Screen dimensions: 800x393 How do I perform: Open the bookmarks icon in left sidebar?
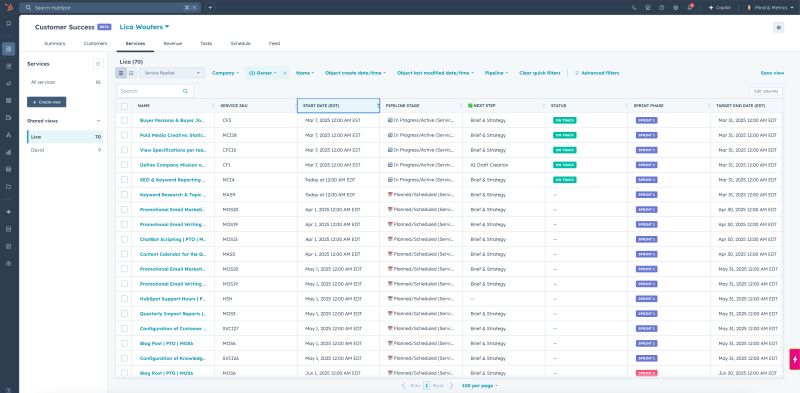pos(9,23)
